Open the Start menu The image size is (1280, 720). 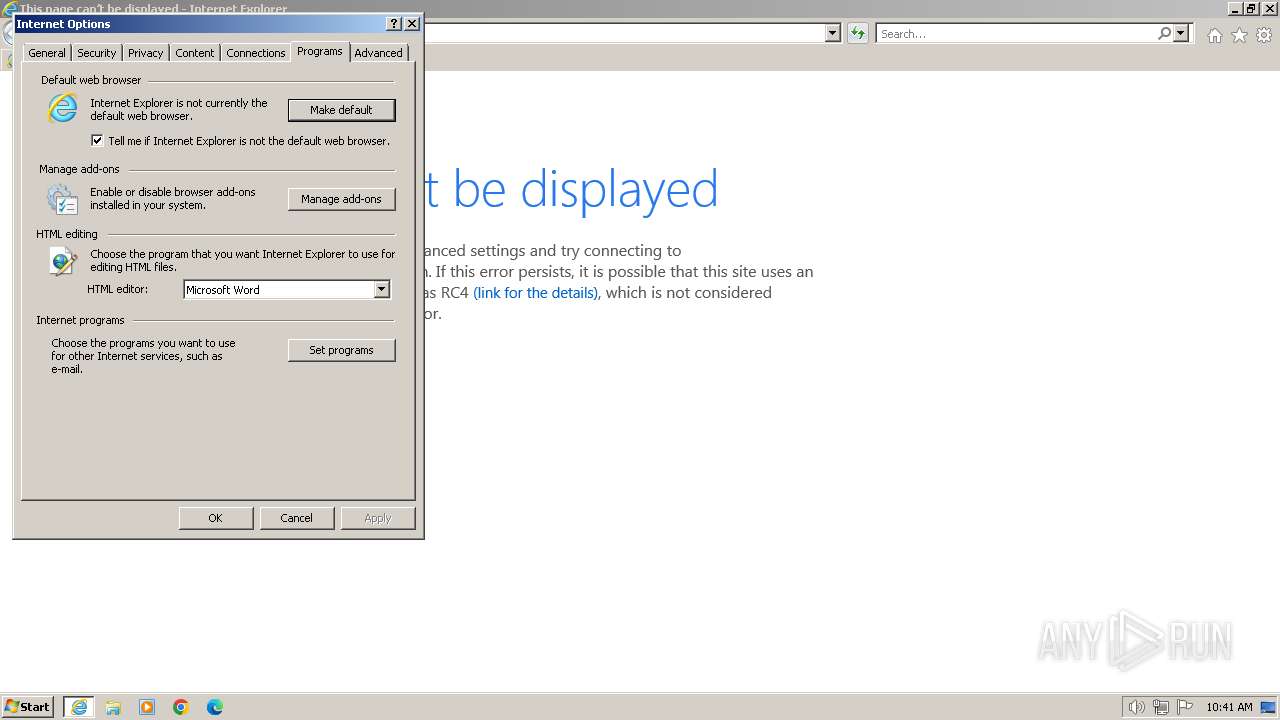tap(28, 707)
